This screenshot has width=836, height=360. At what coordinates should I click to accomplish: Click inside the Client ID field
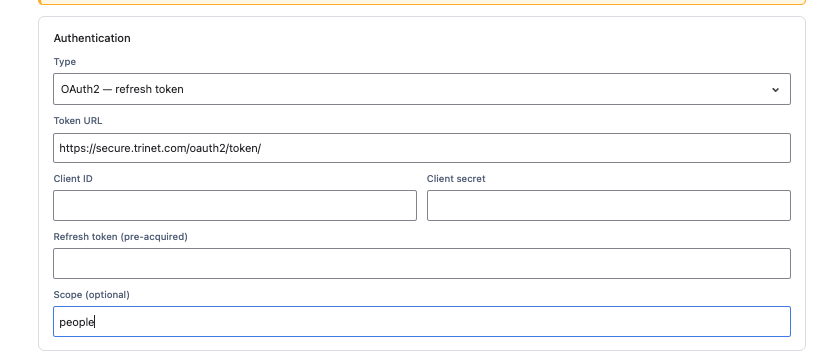235,205
